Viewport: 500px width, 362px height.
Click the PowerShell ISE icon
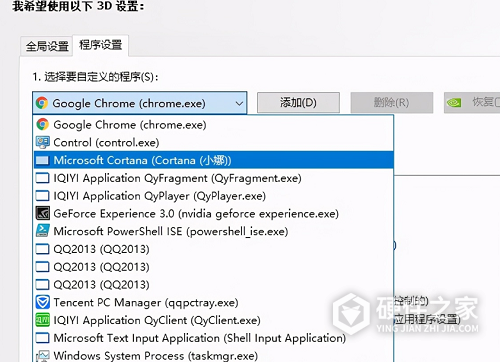pos(42,231)
